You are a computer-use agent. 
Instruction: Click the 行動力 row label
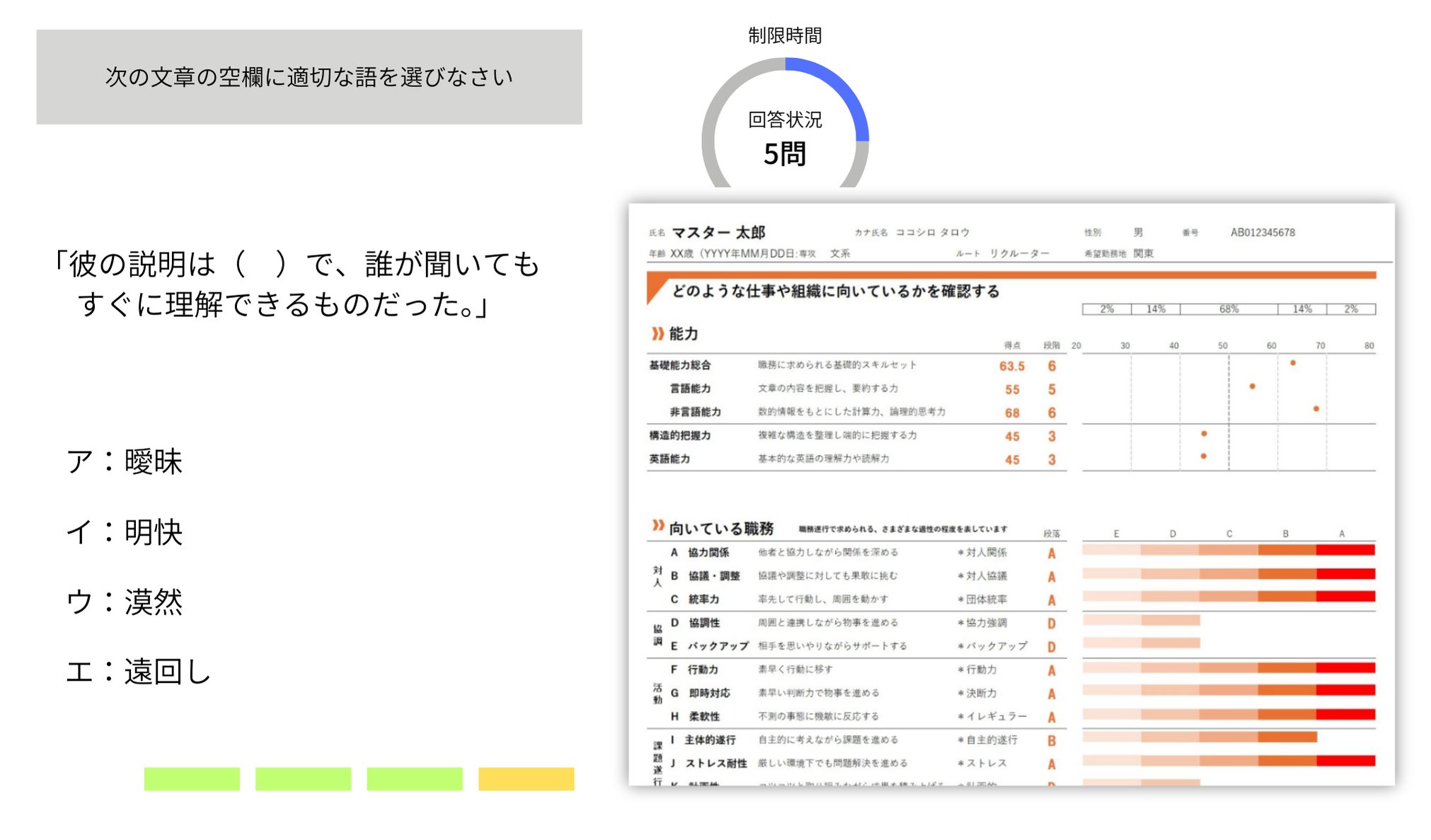pos(703,669)
